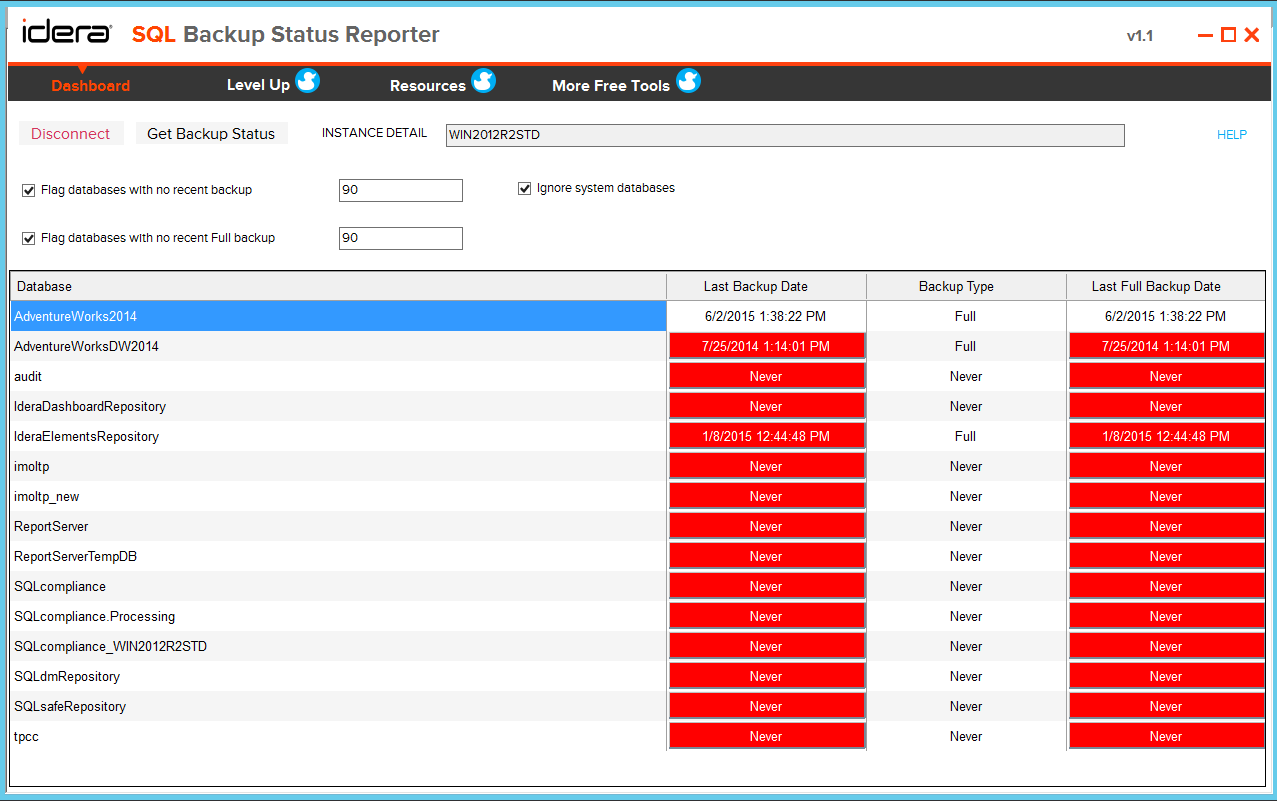
Task: Click the Disconnect button
Action: (x=70, y=133)
